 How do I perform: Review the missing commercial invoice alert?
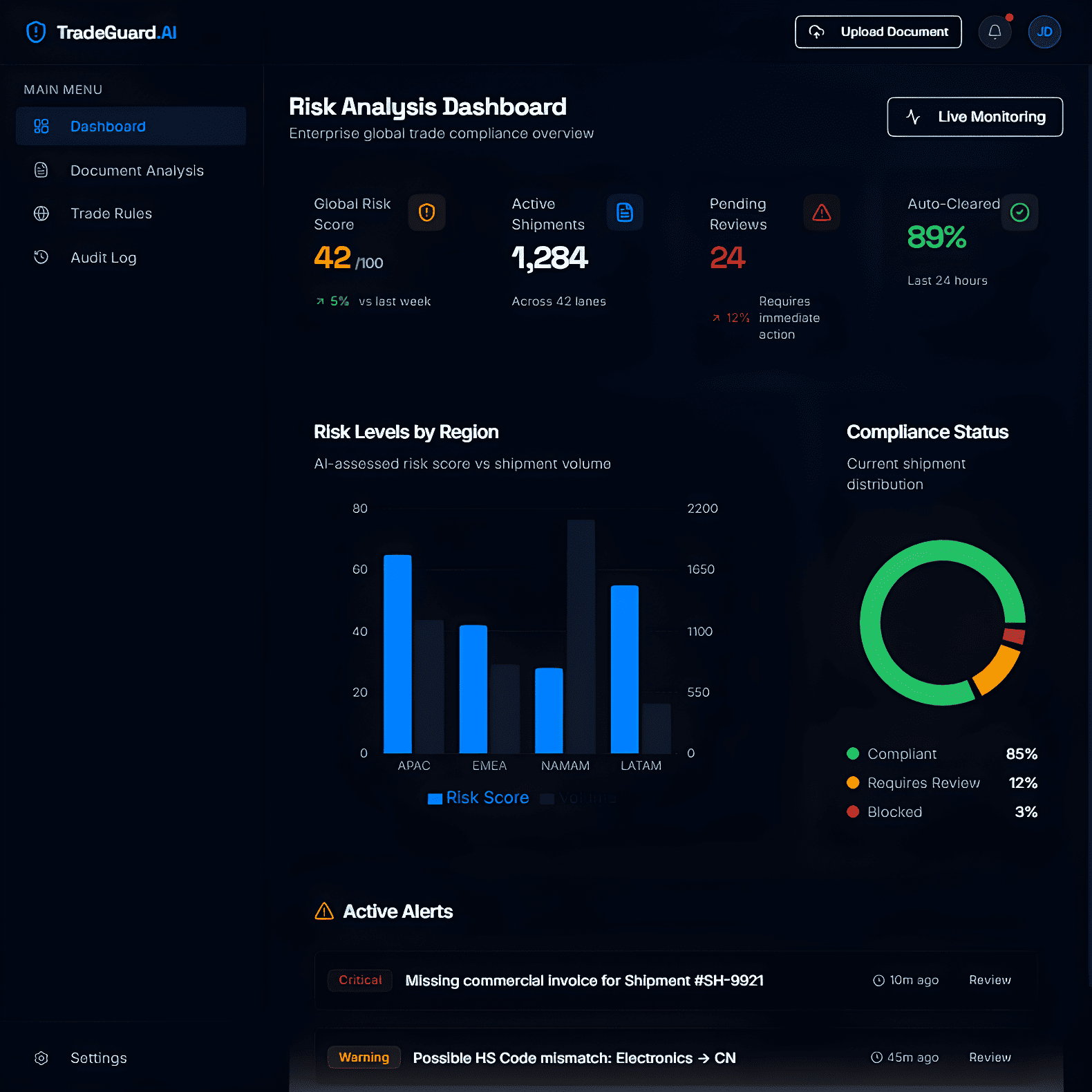click(x=990, y=980)
